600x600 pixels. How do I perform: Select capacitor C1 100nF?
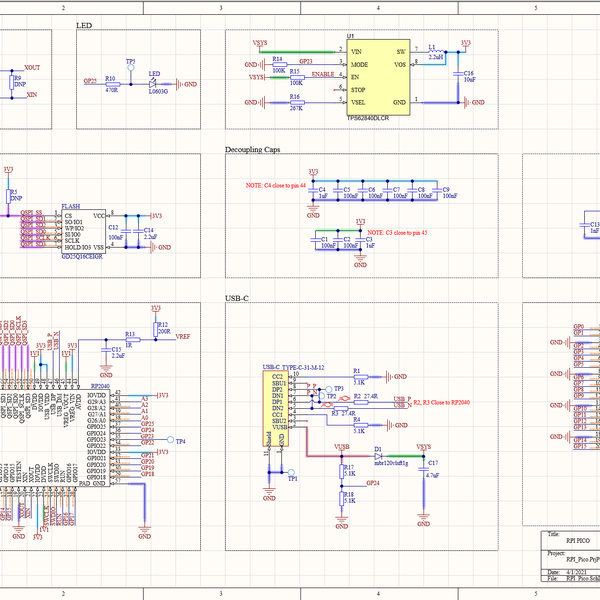point(315,240)
